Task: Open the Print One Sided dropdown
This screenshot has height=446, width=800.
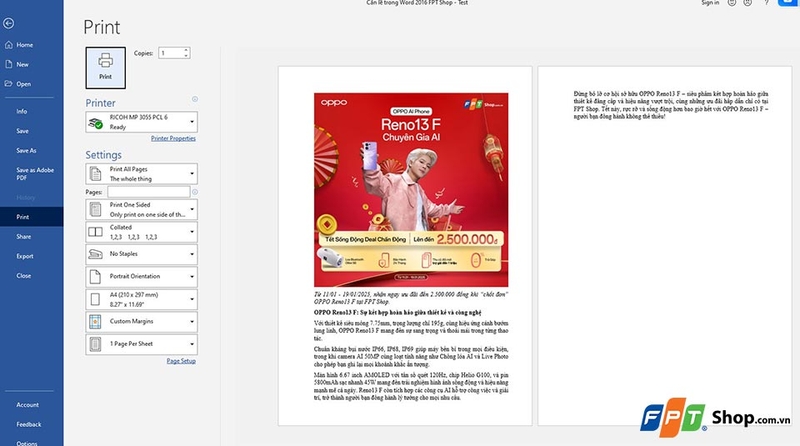Action: tap(141, 209)
